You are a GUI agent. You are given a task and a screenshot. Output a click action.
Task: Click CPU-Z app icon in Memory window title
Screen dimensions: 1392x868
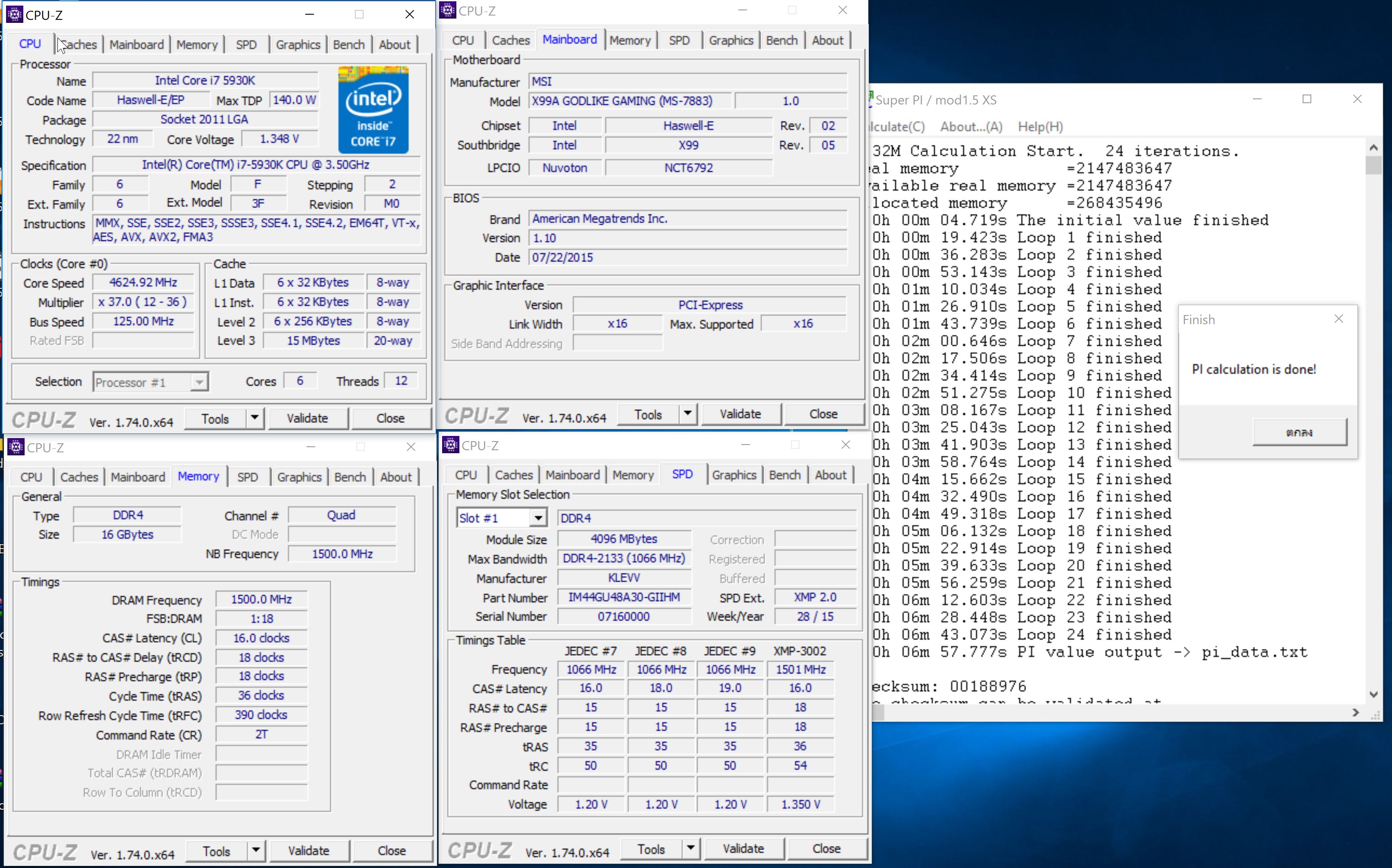(x=16, y=447)
